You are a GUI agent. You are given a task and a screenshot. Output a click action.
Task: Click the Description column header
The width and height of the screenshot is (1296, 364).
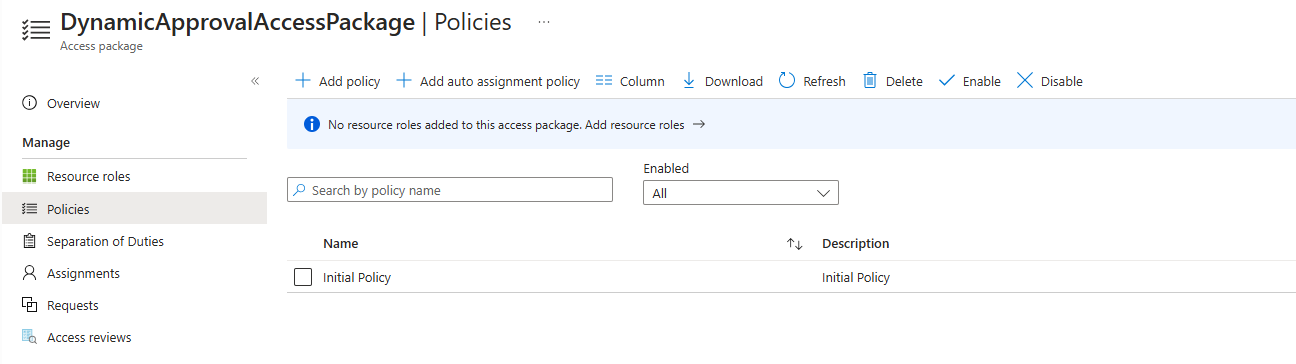pyautogui.click(x=856, y=243)
